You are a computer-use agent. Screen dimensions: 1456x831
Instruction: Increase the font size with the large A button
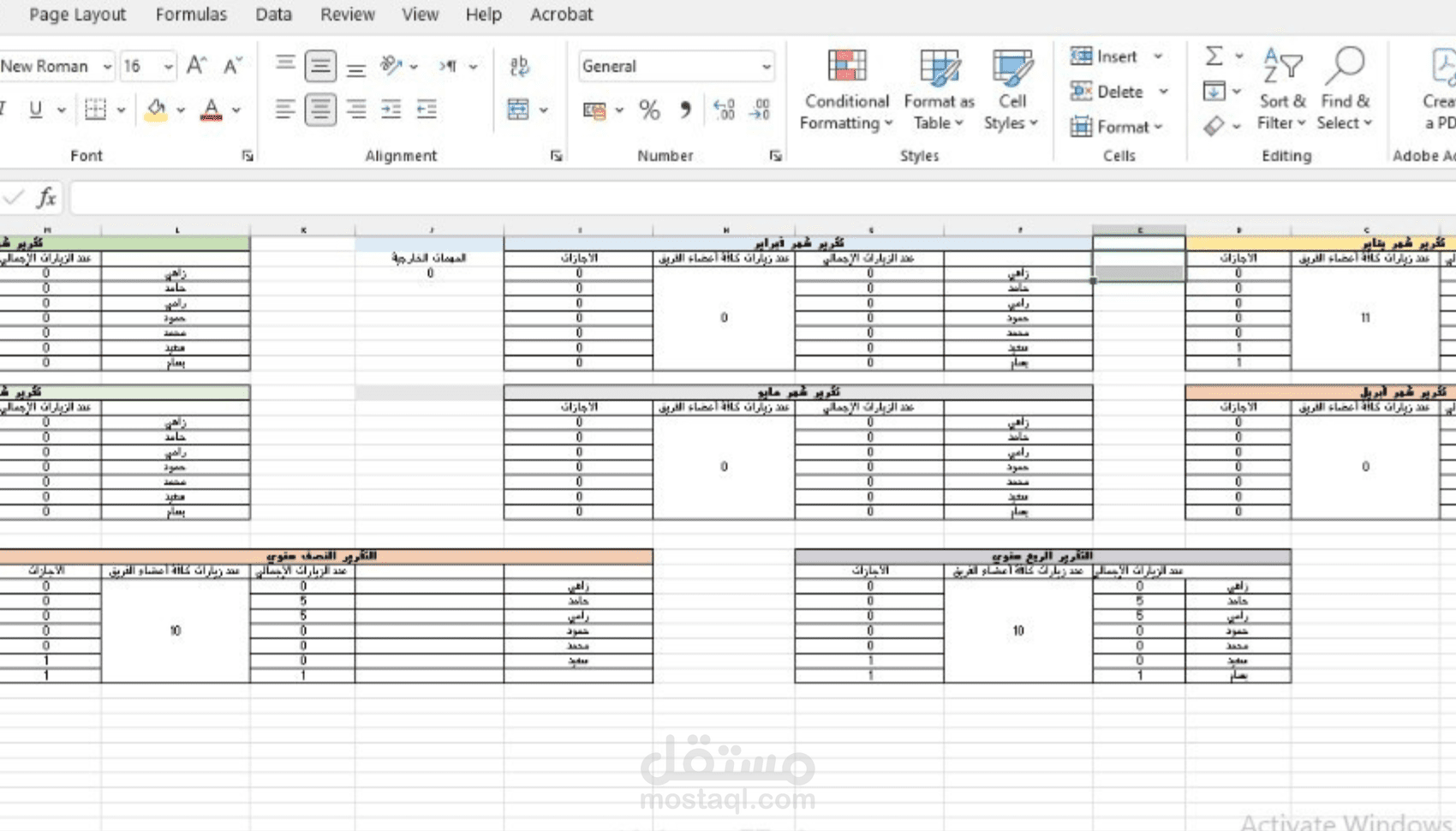197,66
